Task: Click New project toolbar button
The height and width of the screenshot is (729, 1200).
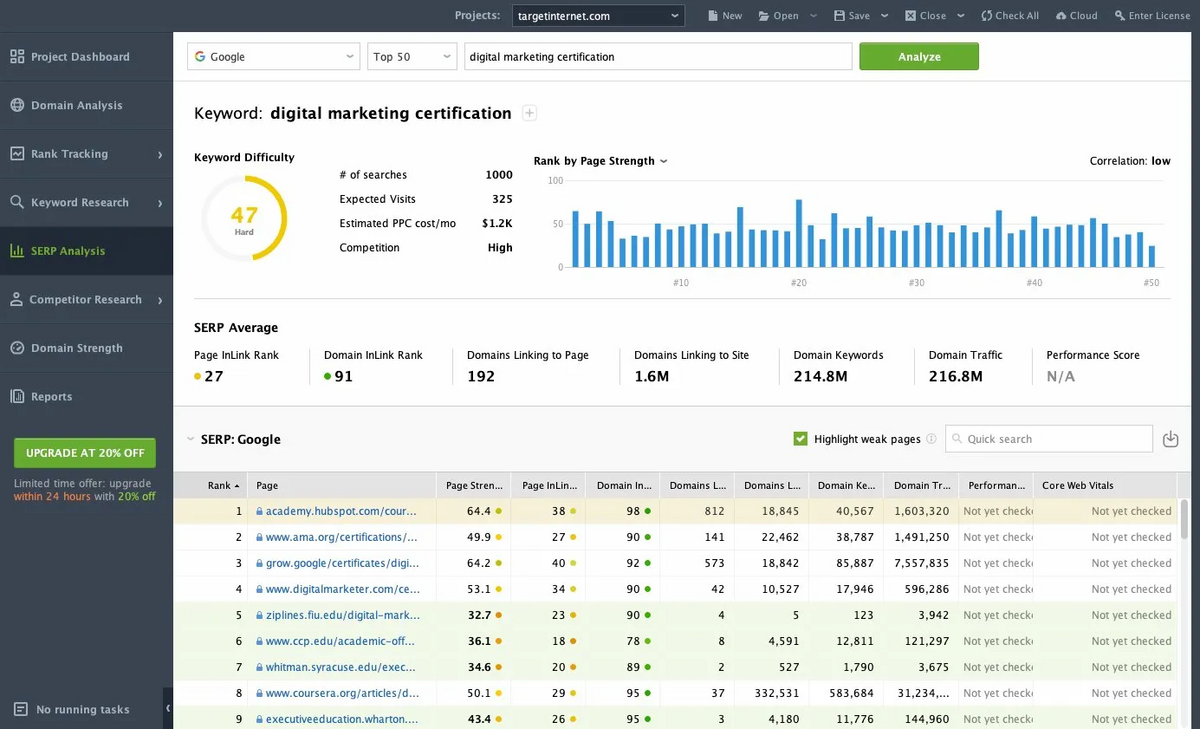Action: (x=725, y=15)
